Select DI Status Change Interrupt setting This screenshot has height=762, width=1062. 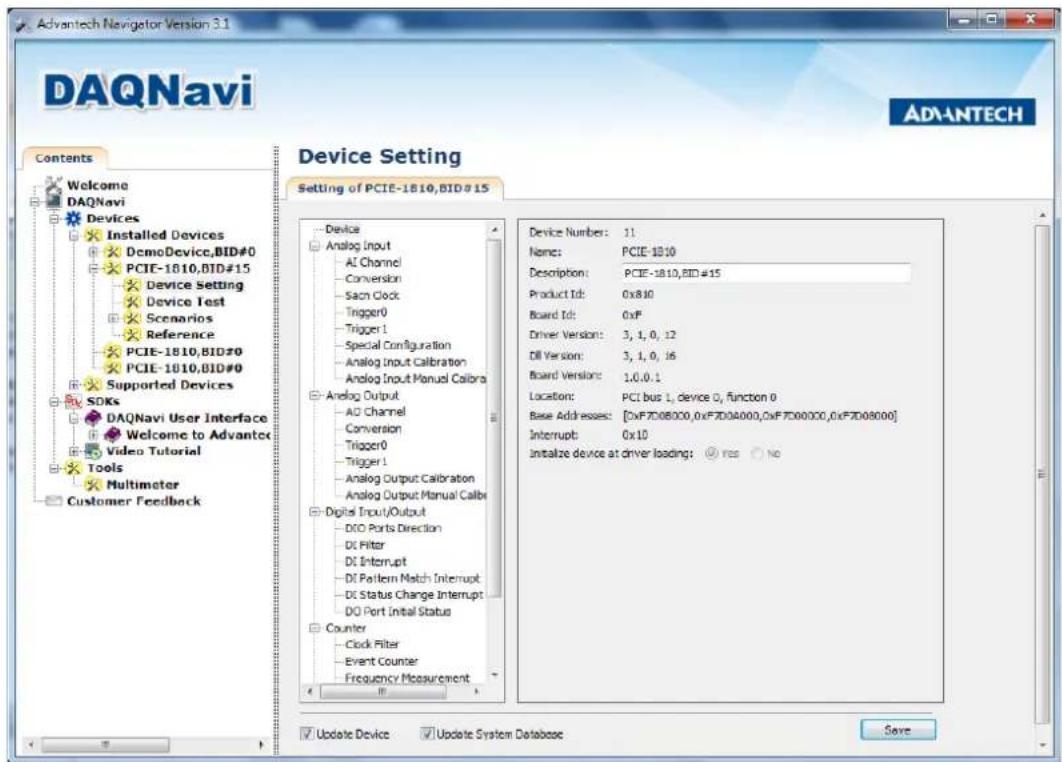pos(414,594)
